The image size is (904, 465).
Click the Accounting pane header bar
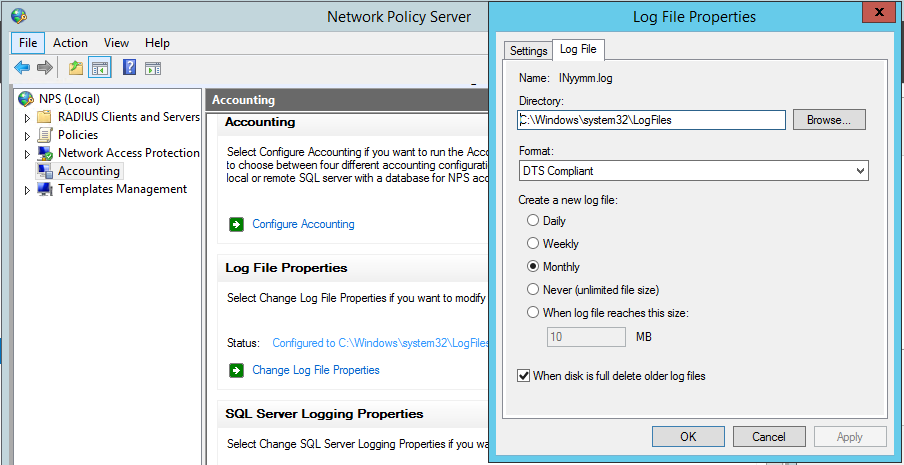click(347, 100)
